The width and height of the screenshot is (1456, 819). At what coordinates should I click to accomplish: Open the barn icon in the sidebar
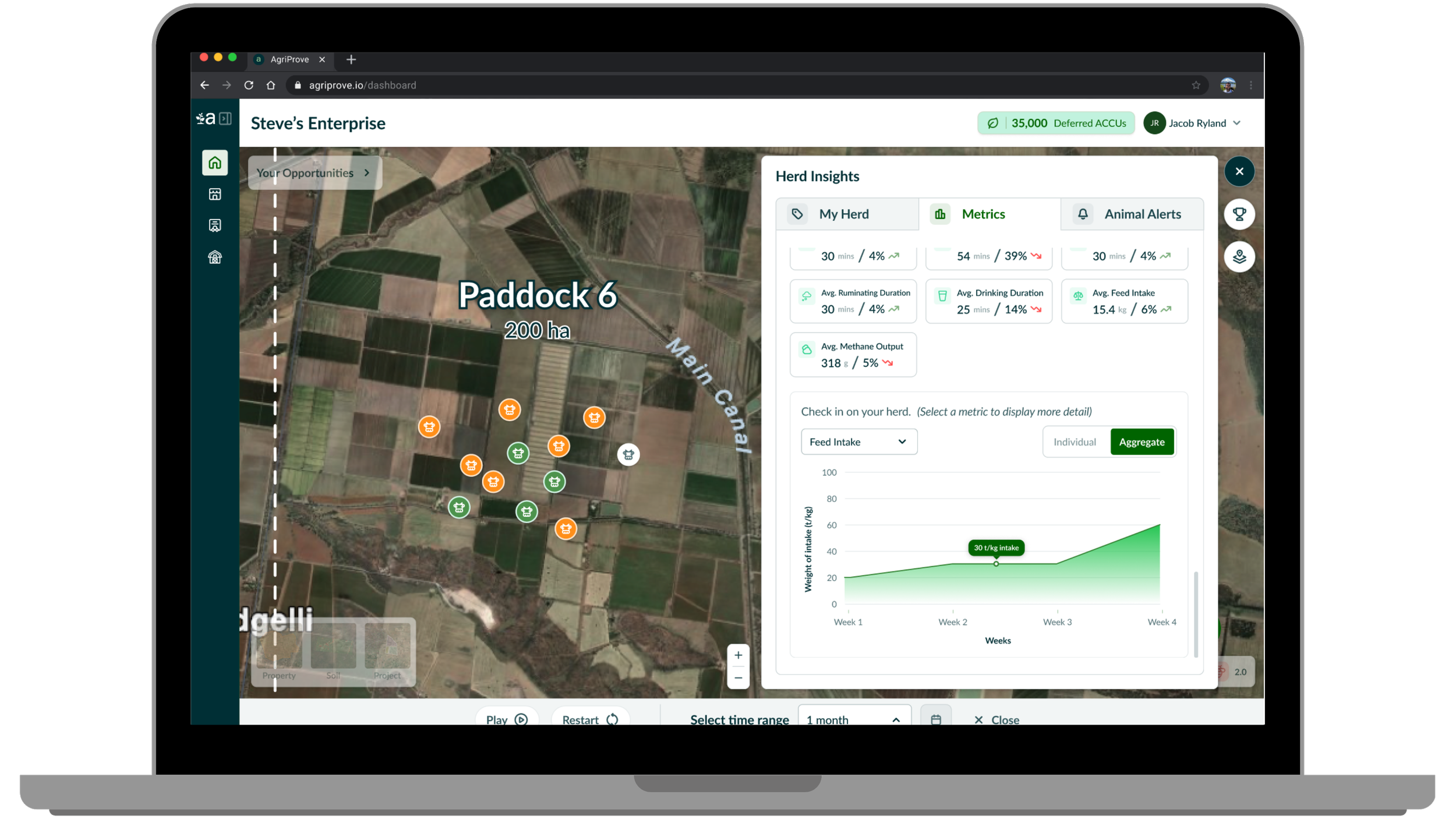[215, 257]
